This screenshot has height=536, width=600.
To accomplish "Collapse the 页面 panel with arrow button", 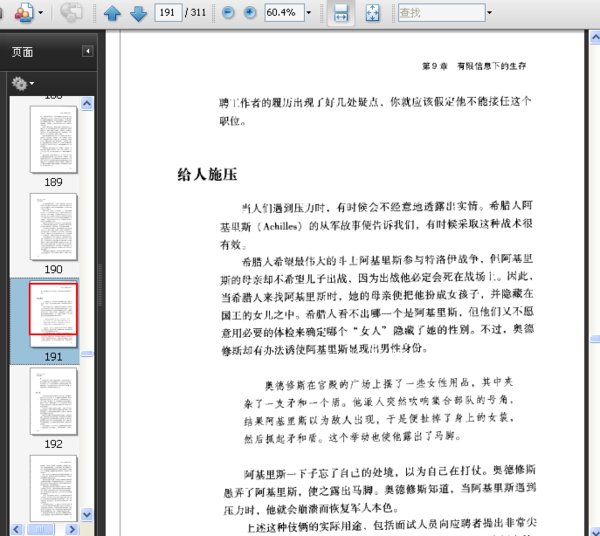I will point(87,52).
